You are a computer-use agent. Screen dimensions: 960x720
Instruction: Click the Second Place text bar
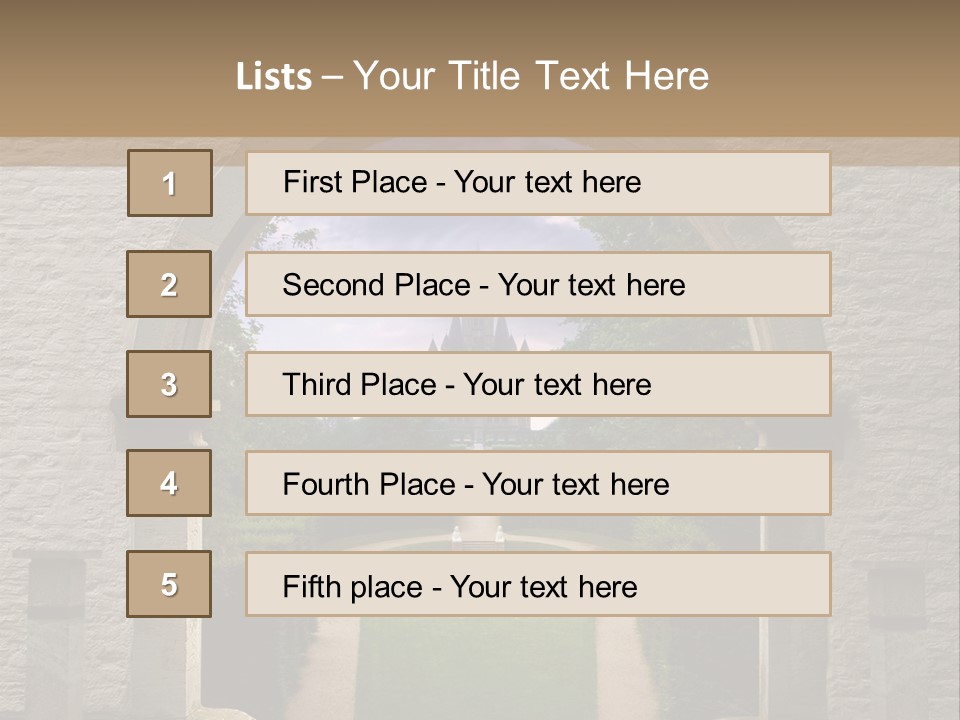(x=538, y=285)
